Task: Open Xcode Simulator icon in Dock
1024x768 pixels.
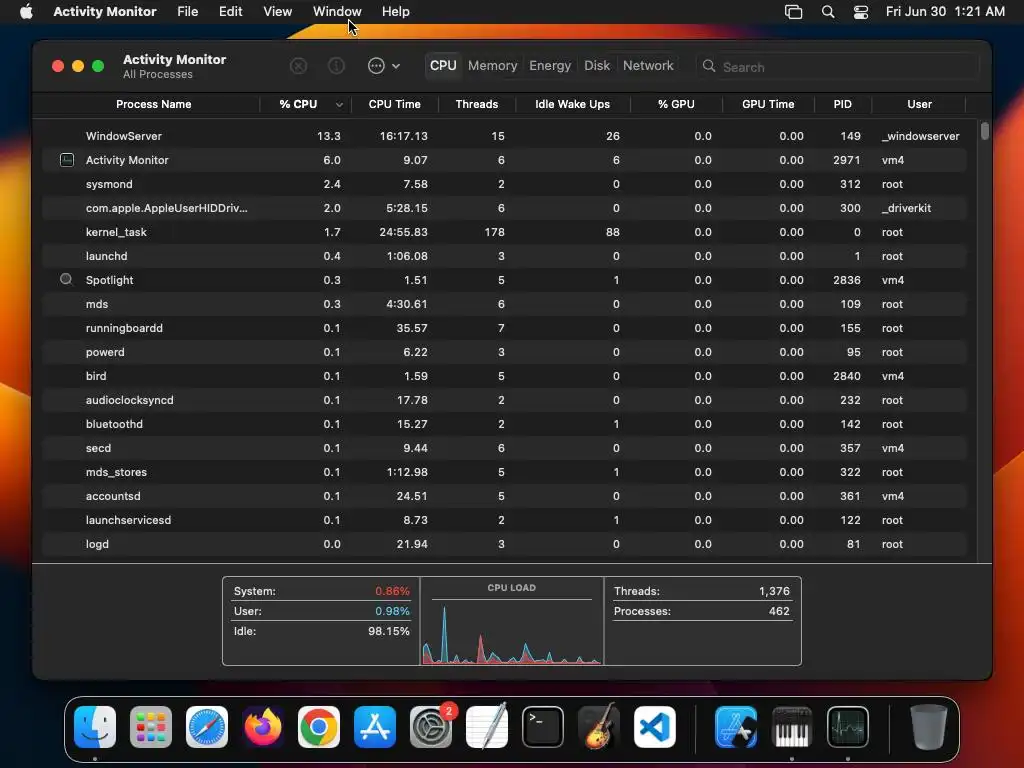Action: coord(736,727)
